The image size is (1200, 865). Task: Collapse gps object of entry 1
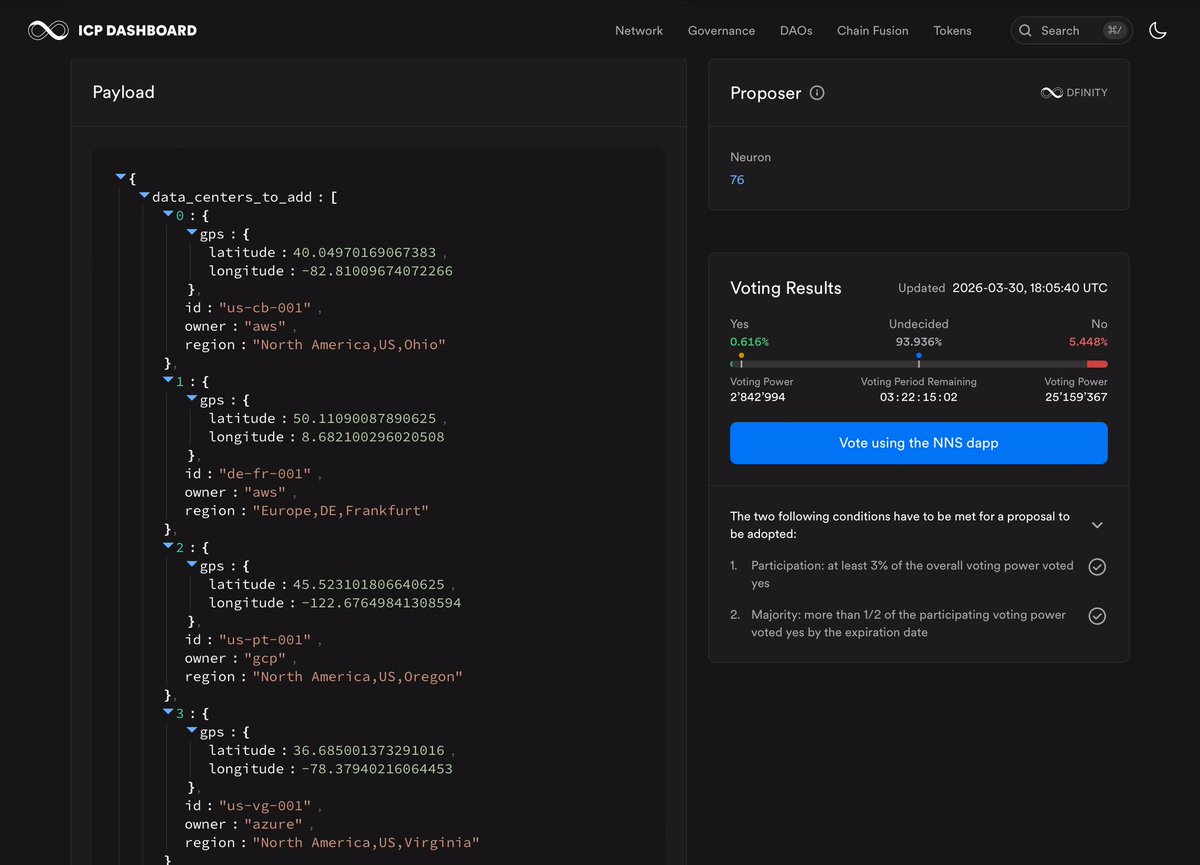(192, 399)
